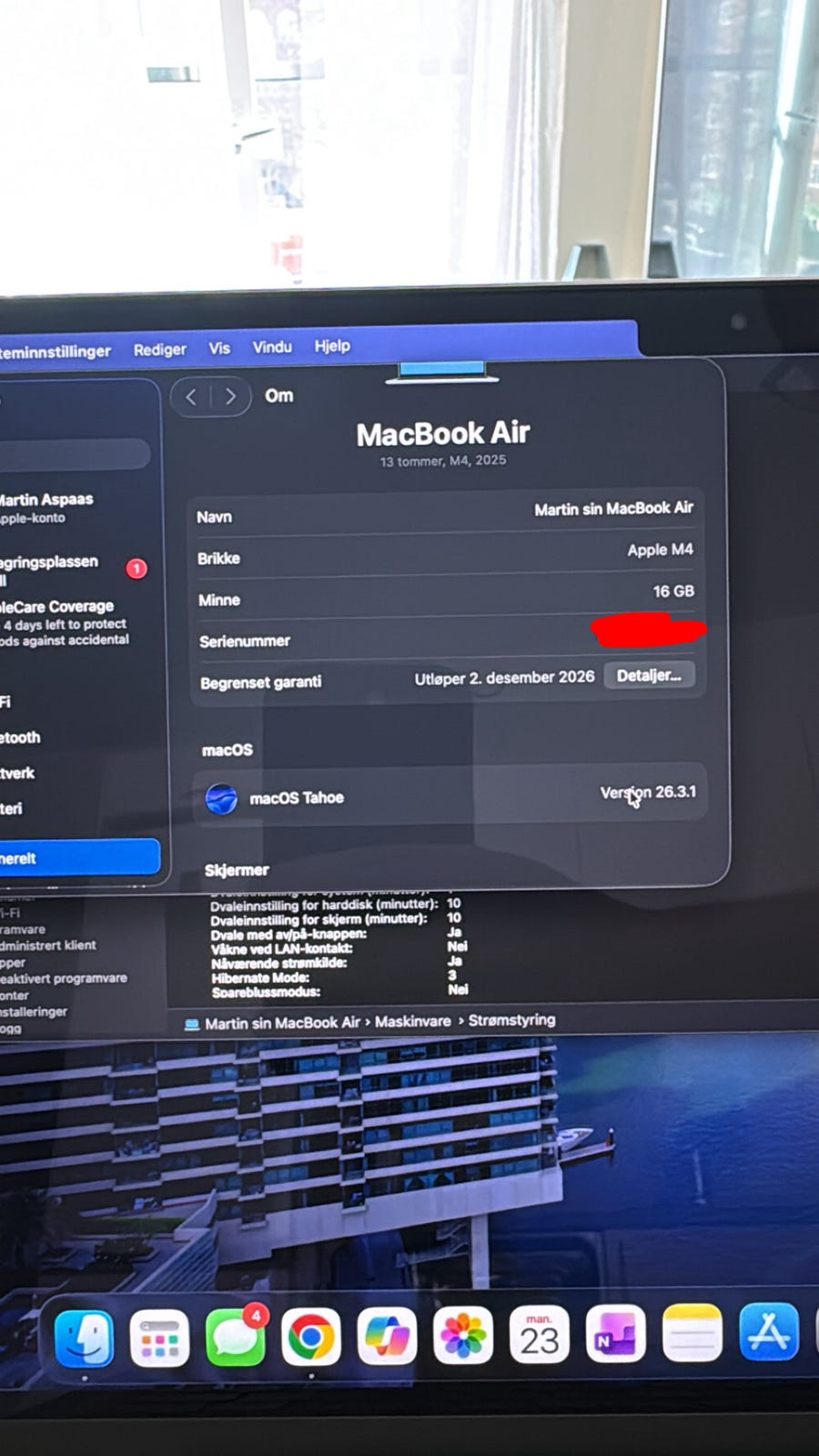Image resolution: width=819 pixels, height=1456 pixels.
Task: Select the highlighted Generelt sidebar item
Action: [x=79, y=857]
